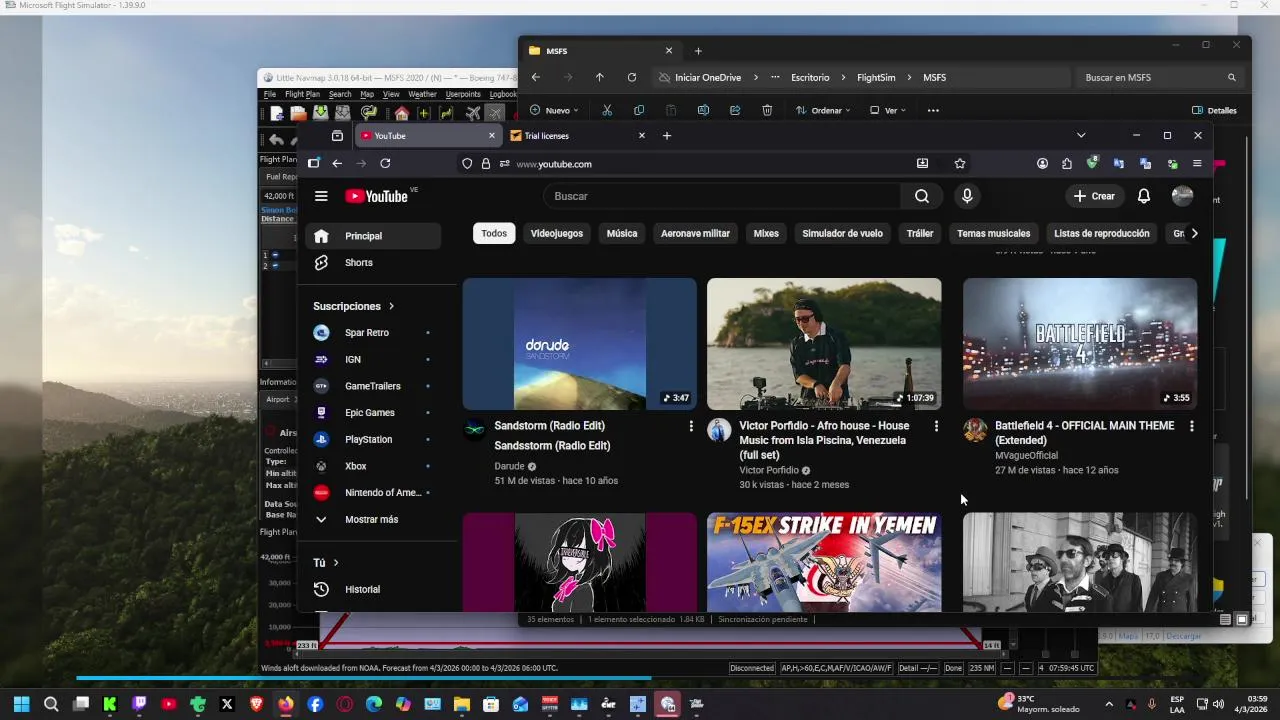Image resolution: width=1280 pixels, height=720 pixels.
Task: Open the F-15EX Strike in Yemen thumbnail
Action: click(x=824, y=562)
